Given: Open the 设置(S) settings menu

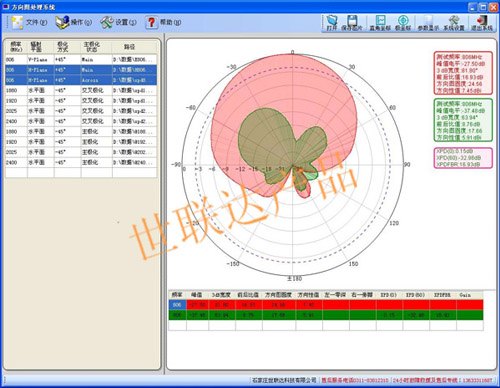Looking at the screenshot, I should 119,22.
